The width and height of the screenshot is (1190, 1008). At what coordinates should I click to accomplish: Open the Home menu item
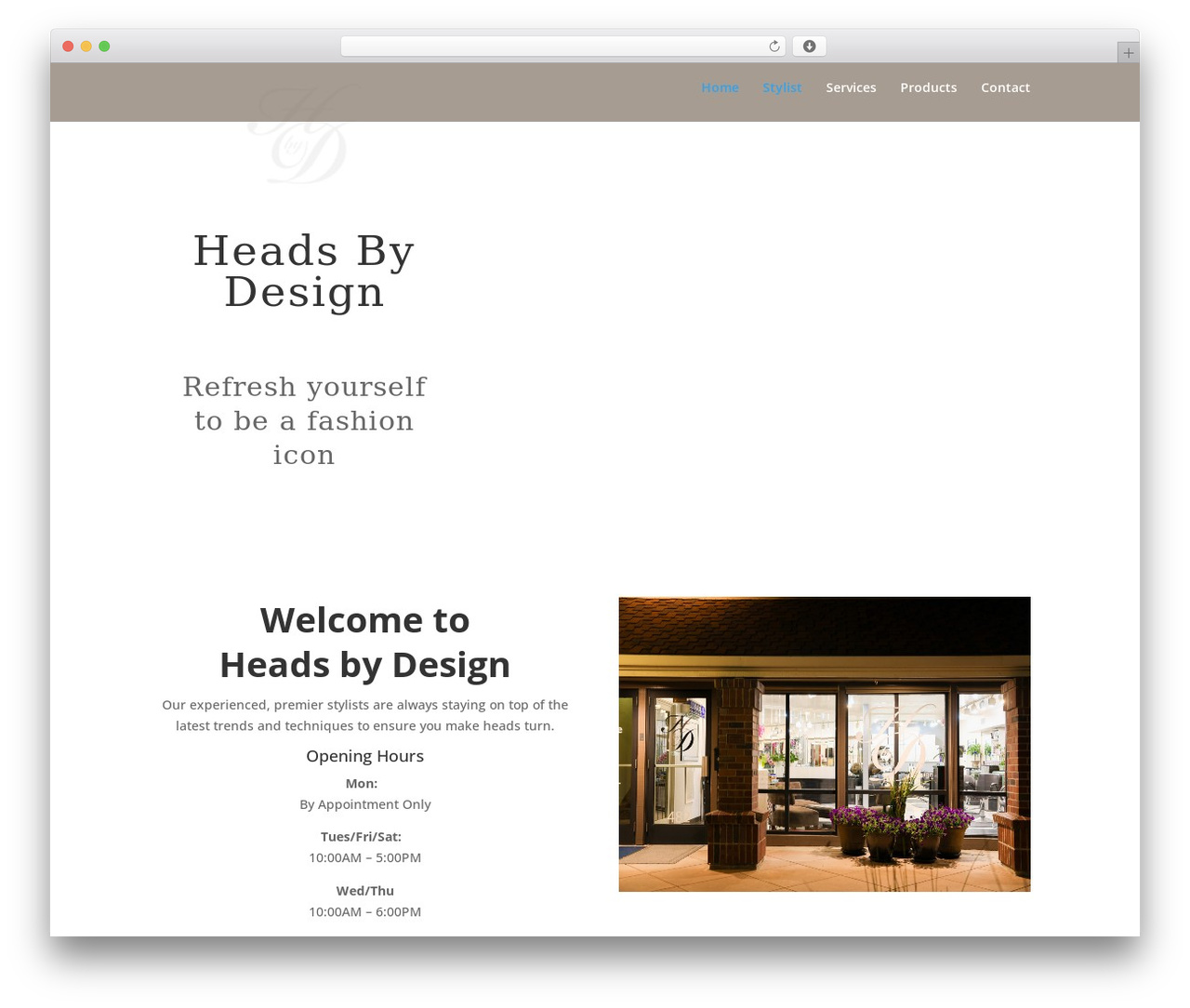[720, 87]
